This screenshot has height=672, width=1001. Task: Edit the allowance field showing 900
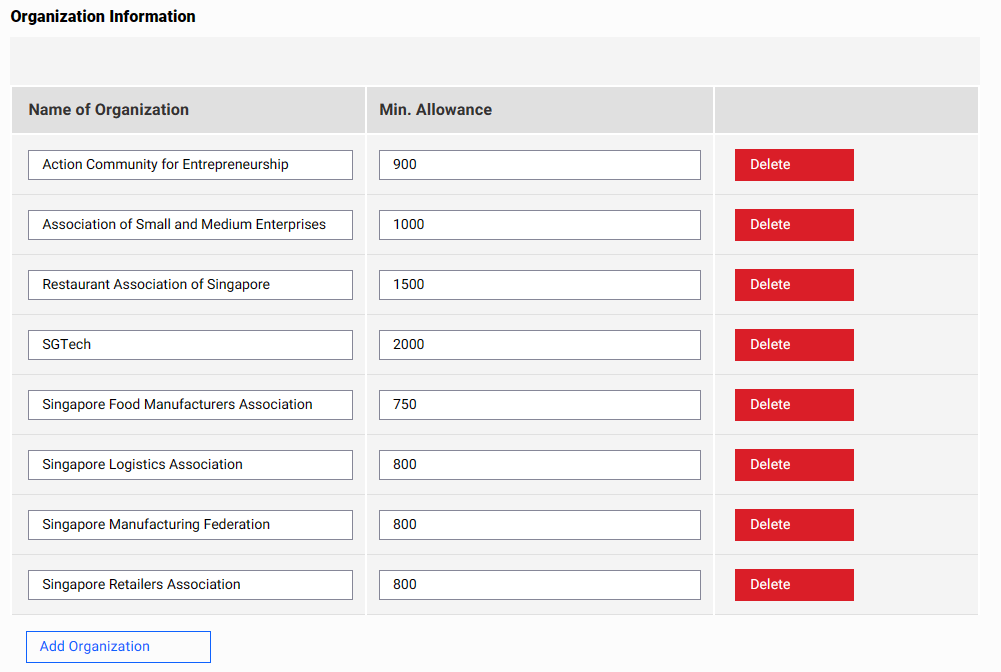(x=539, y=165)
